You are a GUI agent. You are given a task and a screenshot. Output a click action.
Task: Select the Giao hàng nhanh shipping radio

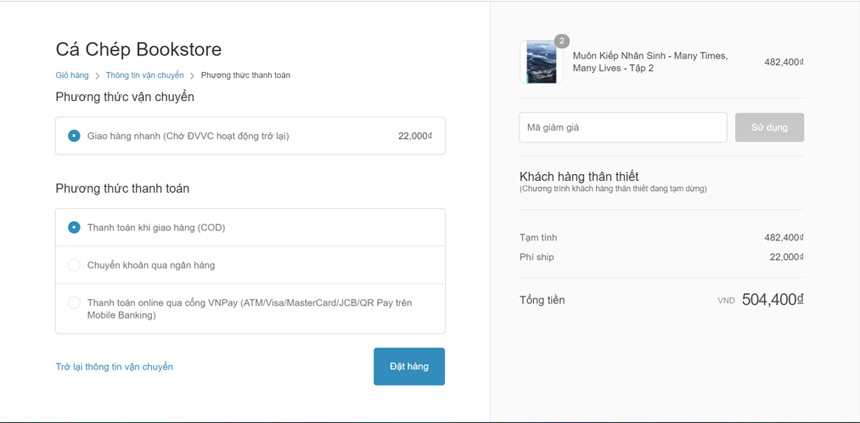pyautogui.click(x=74, y=136)
